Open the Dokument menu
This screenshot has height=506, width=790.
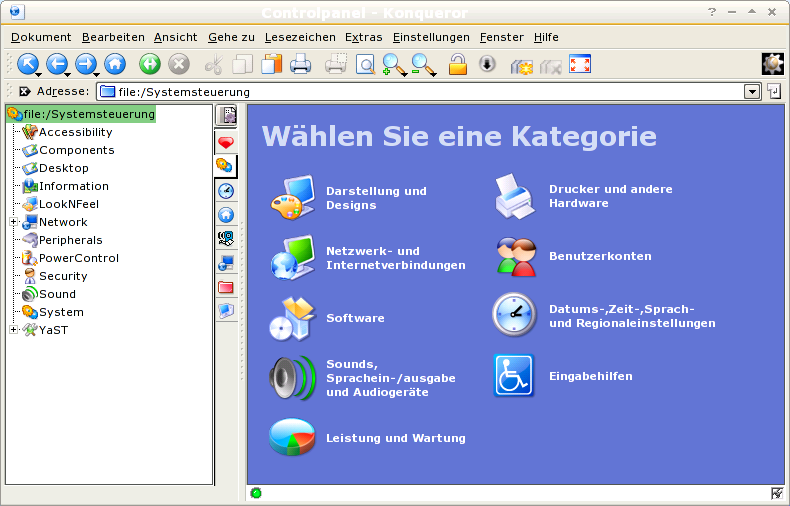(41, 37)
